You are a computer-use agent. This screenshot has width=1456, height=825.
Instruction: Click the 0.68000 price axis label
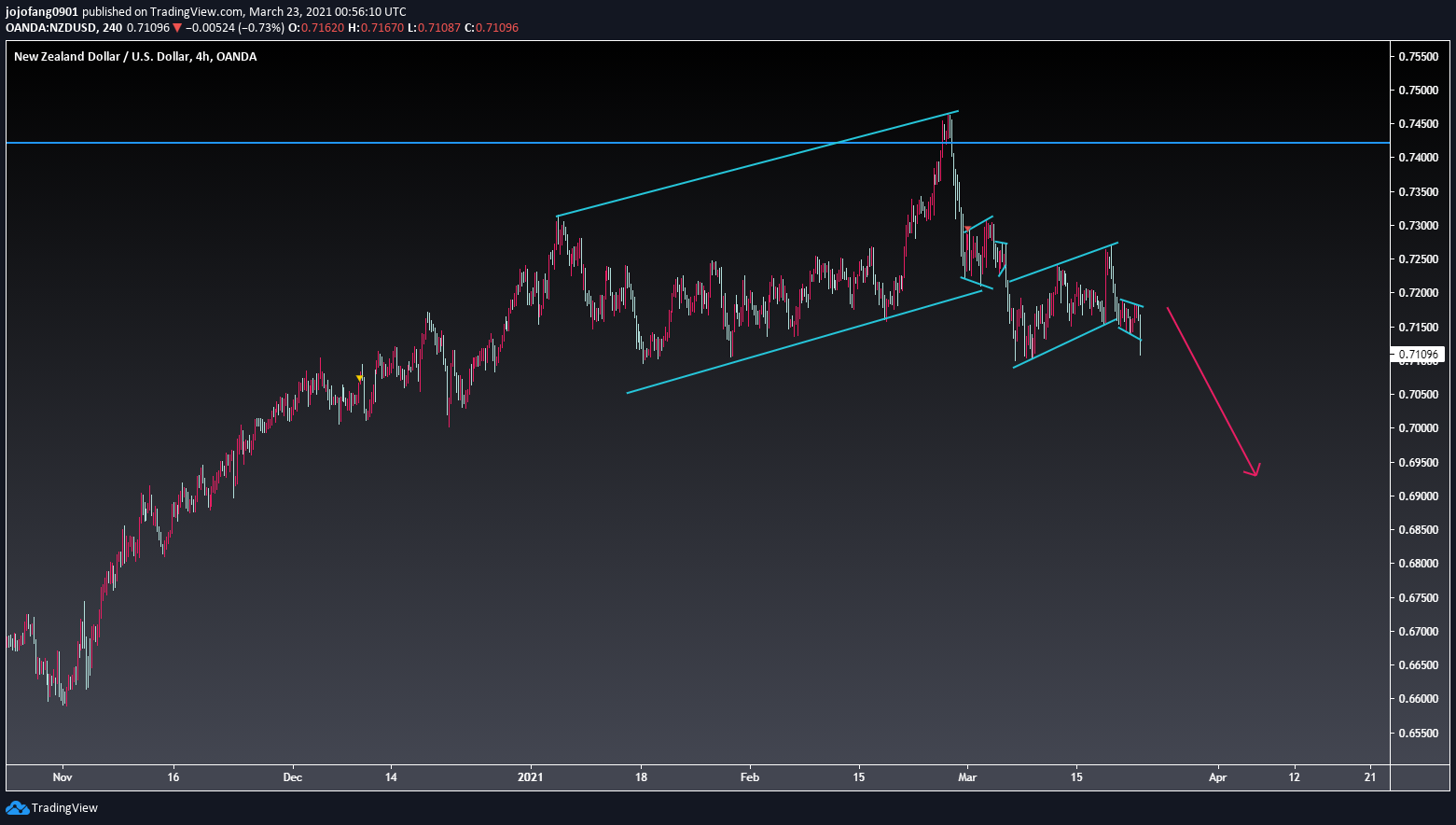pos(1418,564)
